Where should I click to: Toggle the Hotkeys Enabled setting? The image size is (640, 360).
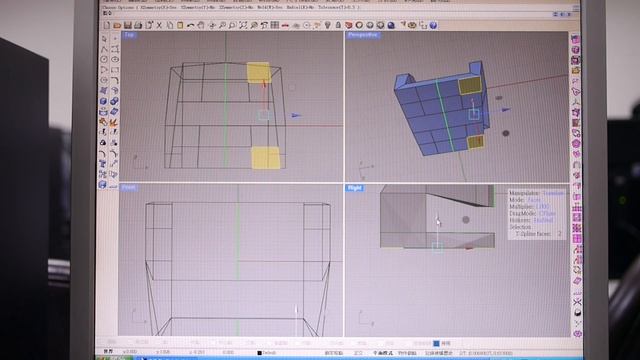pos(543,220)
